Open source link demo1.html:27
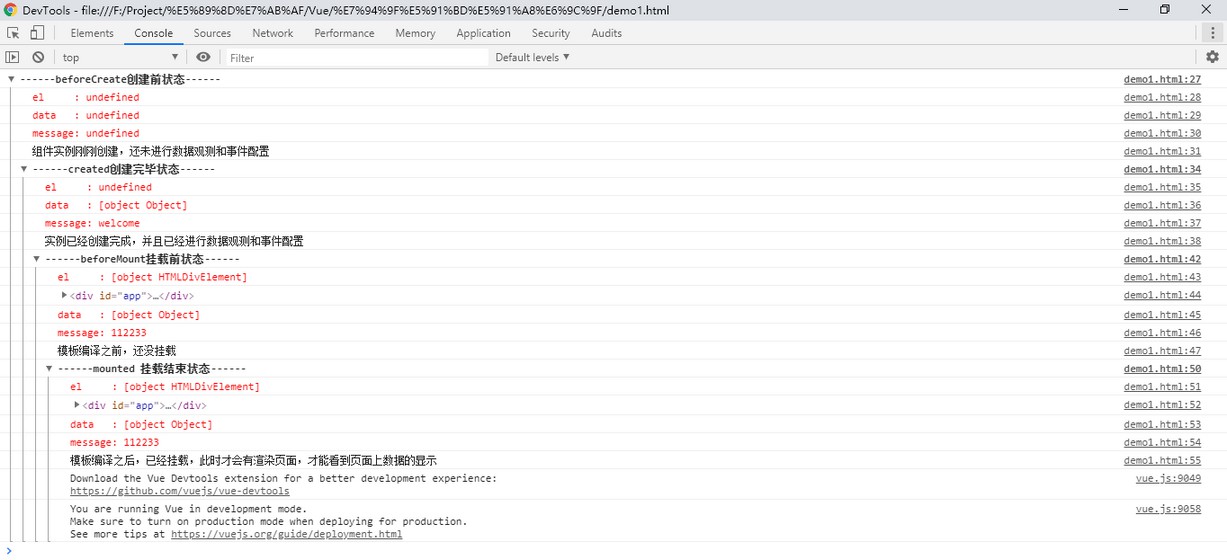1227x560 pixels. (x=1162, y=79)
